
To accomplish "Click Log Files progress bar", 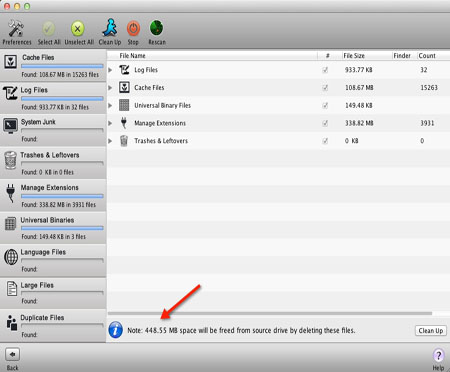I will [x=62, y=99].
